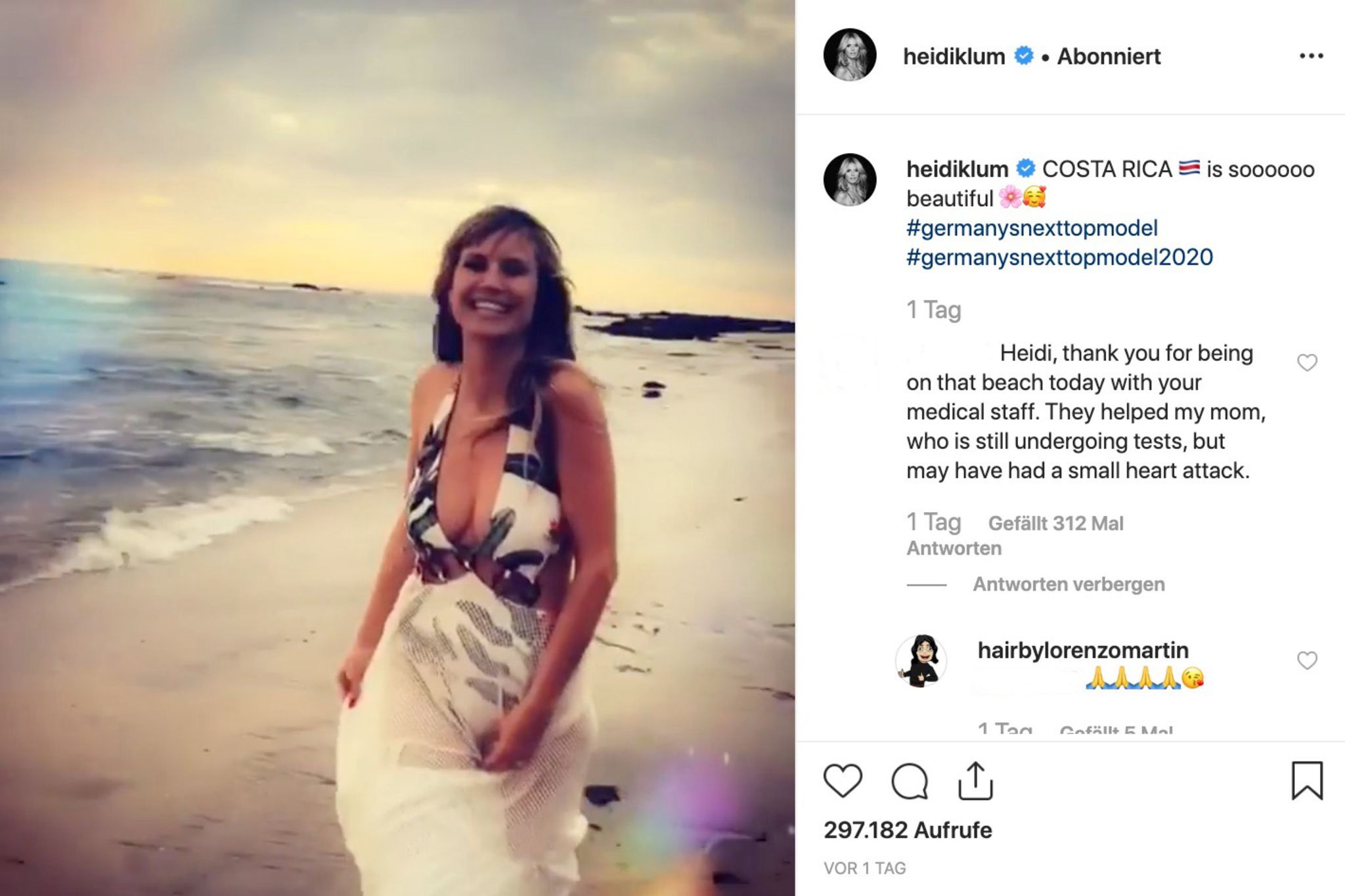Open hashtag #germanysnexttopmodel
Viewport: 1345px width, 896px height.
coord(1032,228)
